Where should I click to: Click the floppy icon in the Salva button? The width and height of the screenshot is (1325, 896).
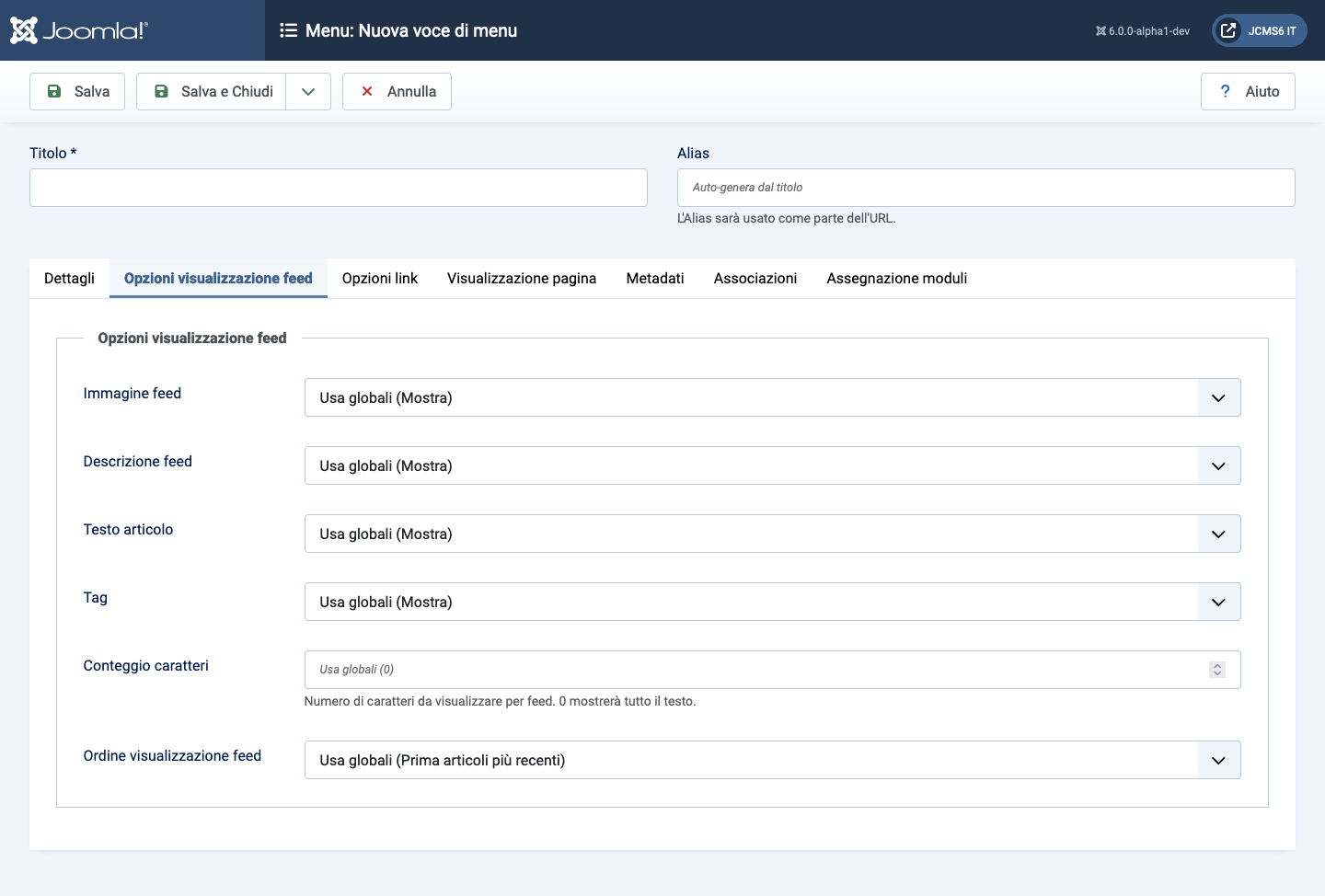54,91
